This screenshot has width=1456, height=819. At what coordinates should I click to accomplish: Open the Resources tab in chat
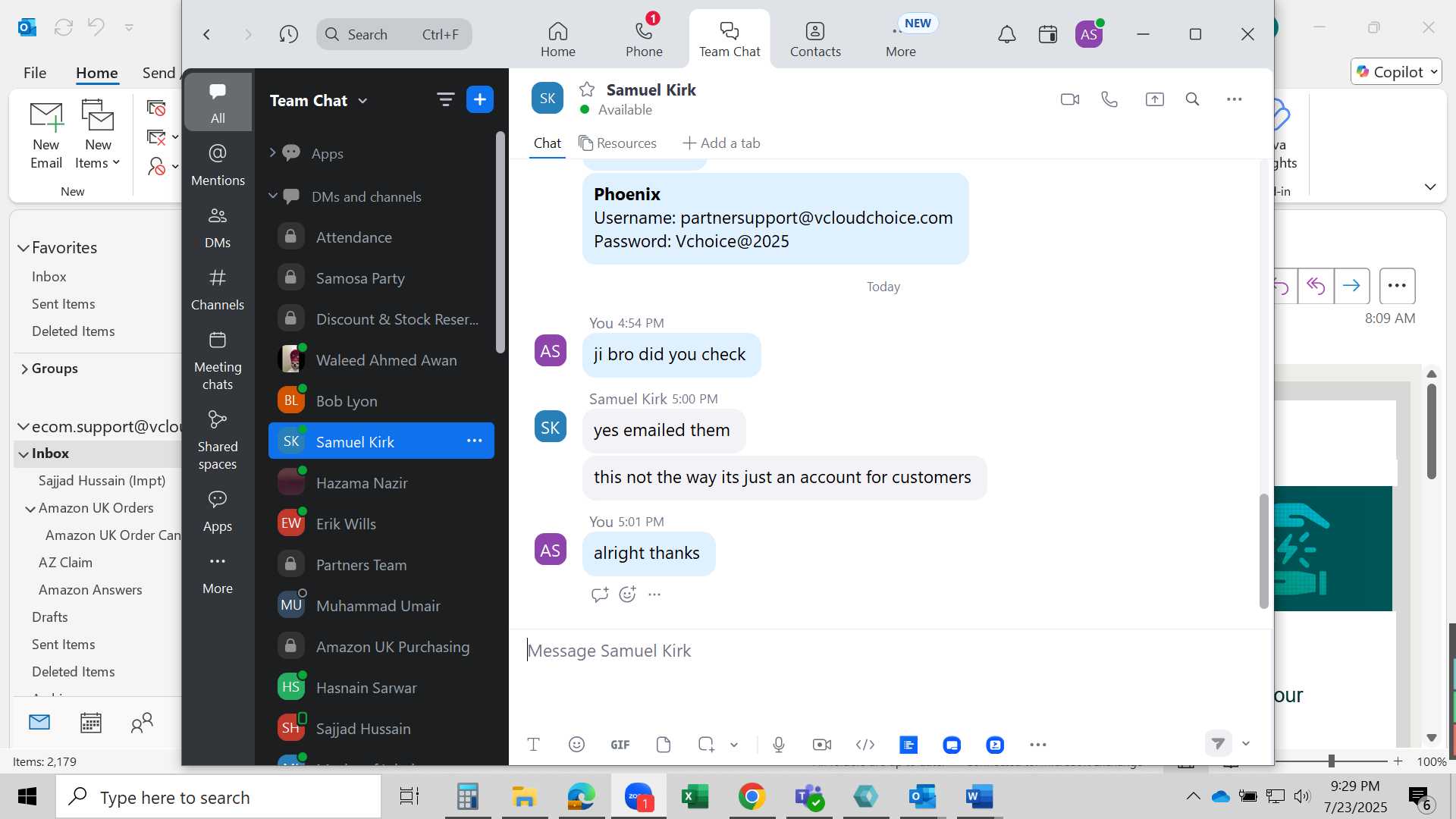click(x=617, y=143)
